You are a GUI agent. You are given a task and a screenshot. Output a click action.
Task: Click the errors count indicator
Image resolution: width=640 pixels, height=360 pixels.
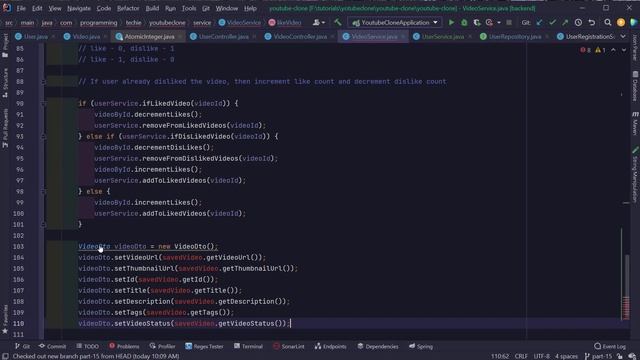coord(585,50)
